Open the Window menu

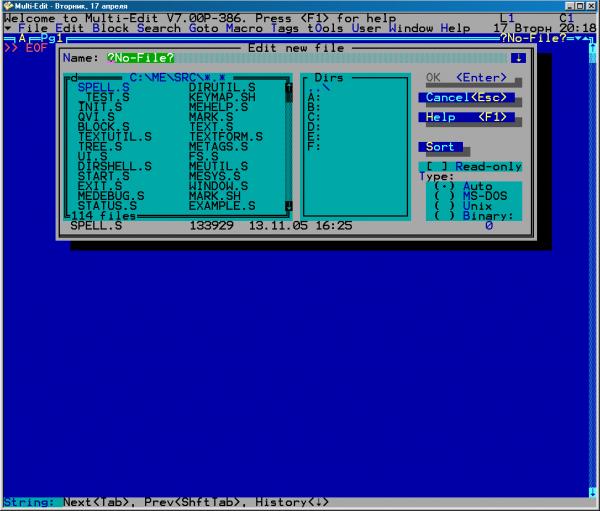[411, 28]
